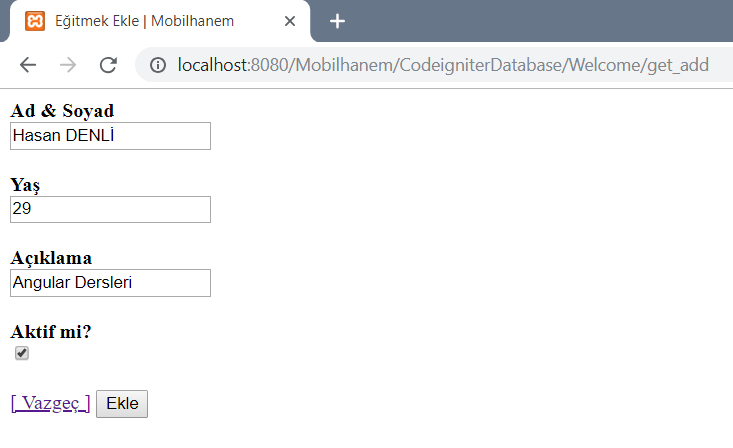The height and width of the screenshot is (448, 733).
Task: Follow the [ Vazgeç ] link
Action: 50,403
